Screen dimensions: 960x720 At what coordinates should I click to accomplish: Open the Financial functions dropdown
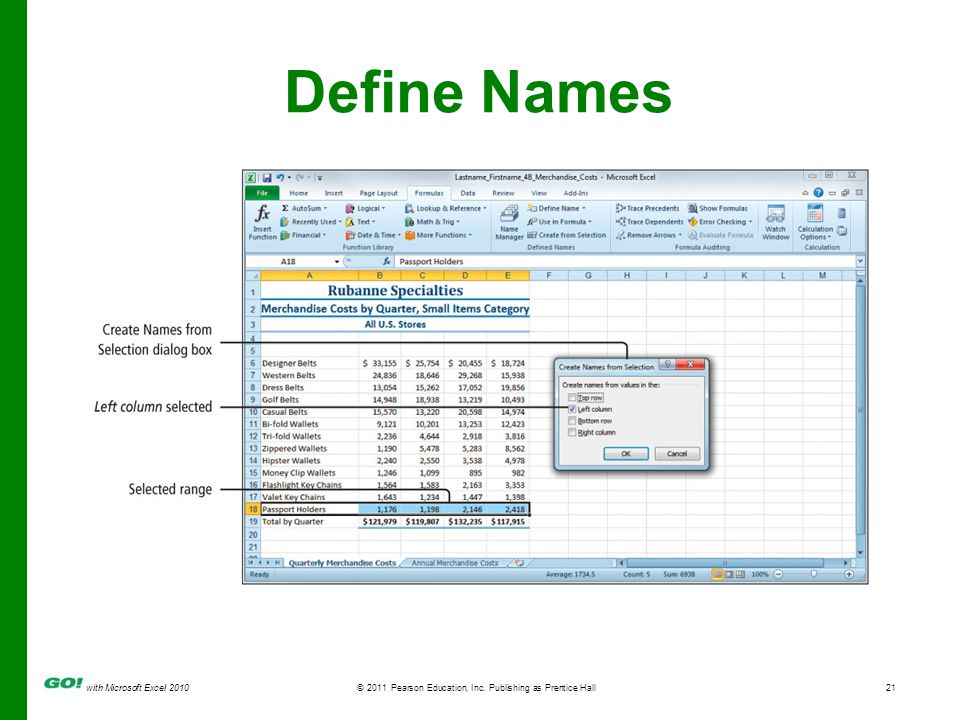(304, 235)
